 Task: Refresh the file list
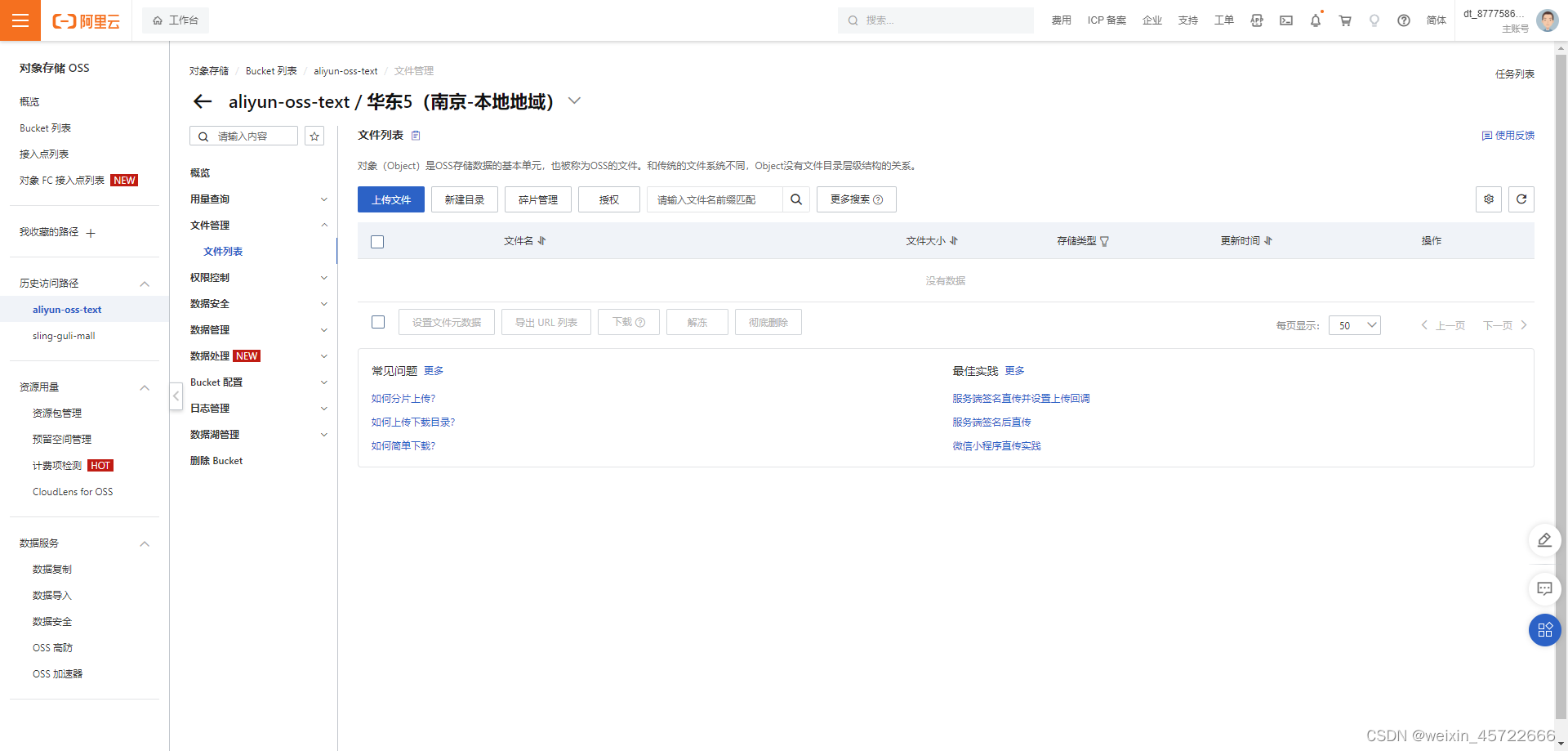click(1521, 199)
